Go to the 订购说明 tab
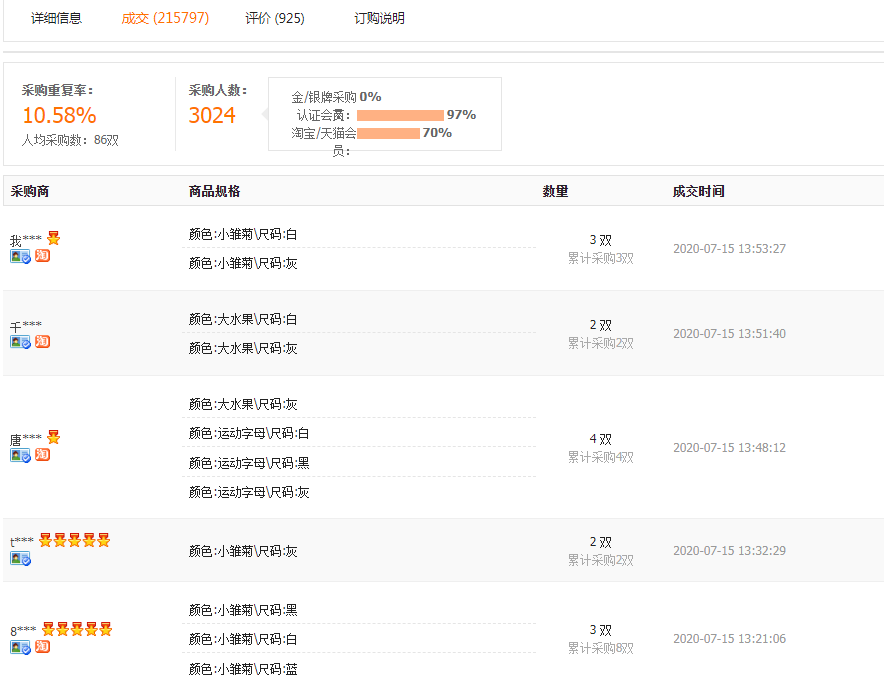The image size is (884, 694). click(380, 18)
